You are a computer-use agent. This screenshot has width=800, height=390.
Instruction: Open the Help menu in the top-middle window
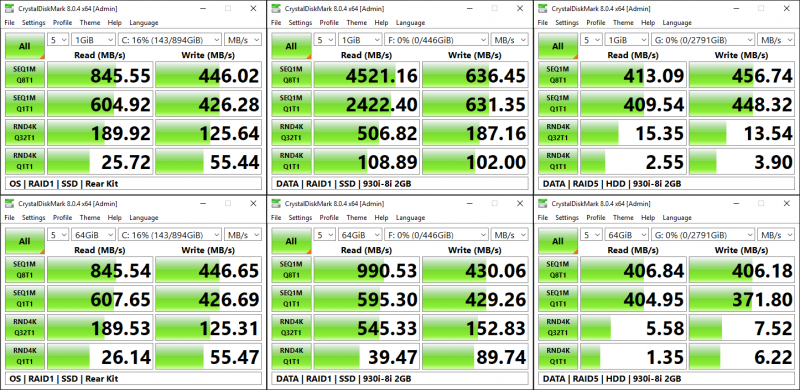[381, 22]
